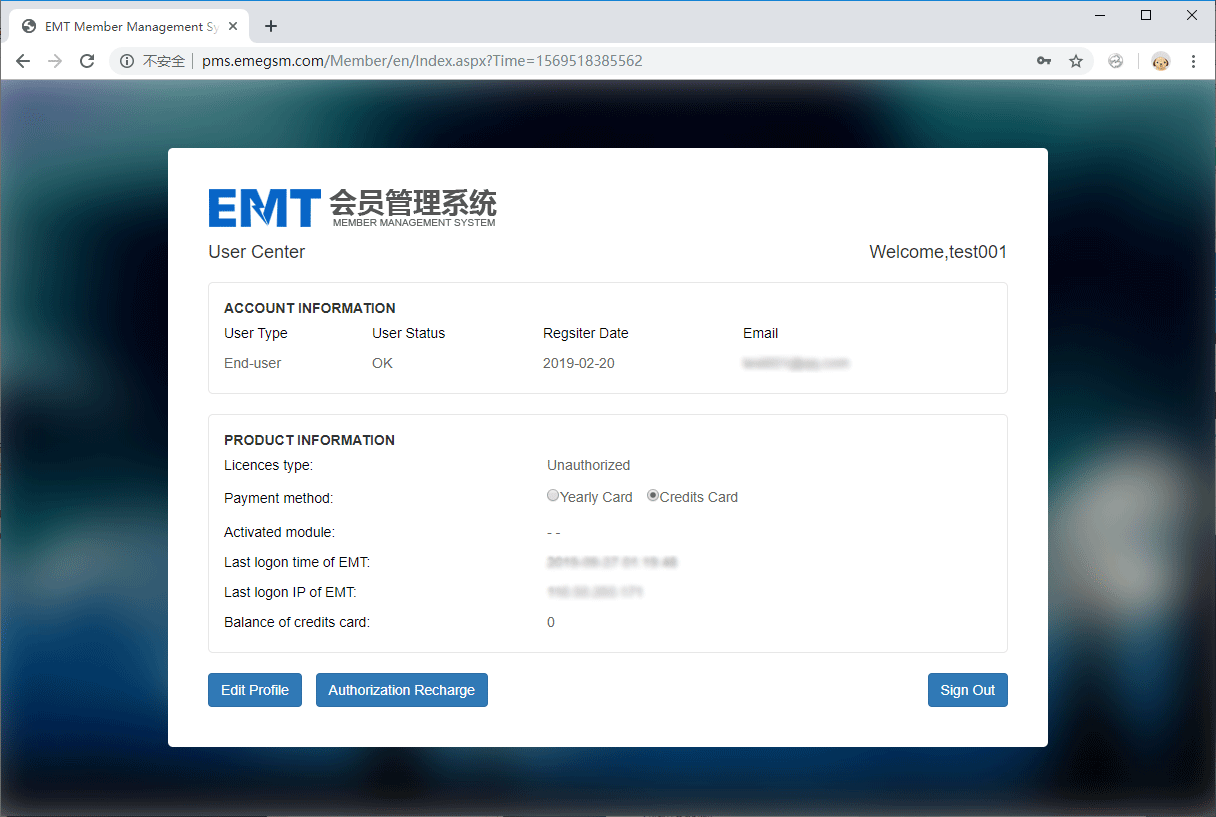Select Credits Card payment method

click(x=653, y=495)
